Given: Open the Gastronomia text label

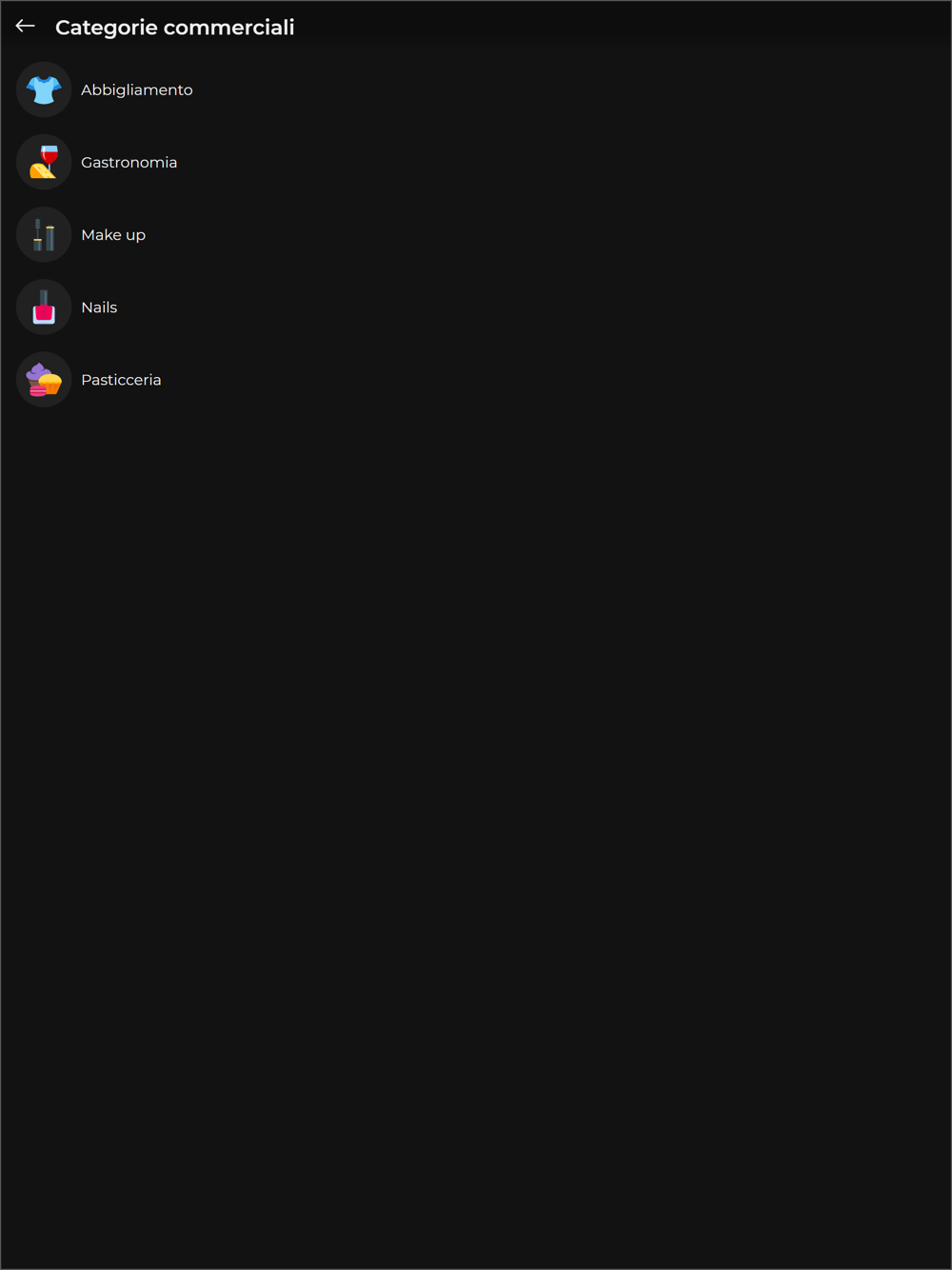Looking at the screenshot, I should (129, 162).
